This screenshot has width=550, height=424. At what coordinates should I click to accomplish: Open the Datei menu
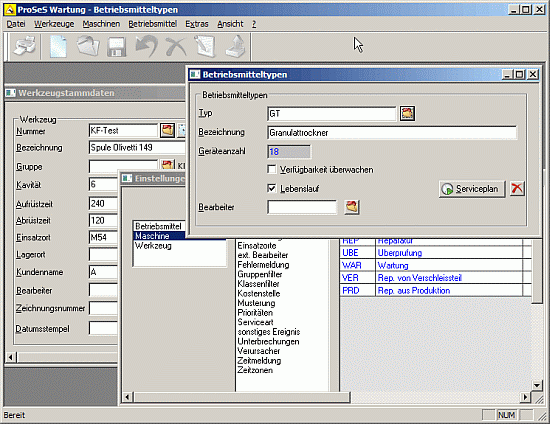[16, 24]
